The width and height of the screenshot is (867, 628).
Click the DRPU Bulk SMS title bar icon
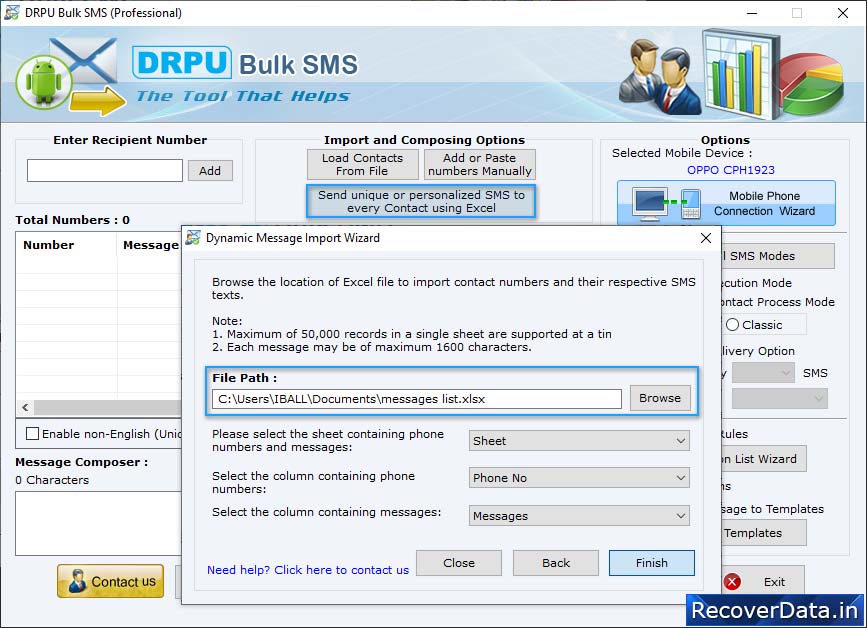pyautogui.click(x=11, y=12)
